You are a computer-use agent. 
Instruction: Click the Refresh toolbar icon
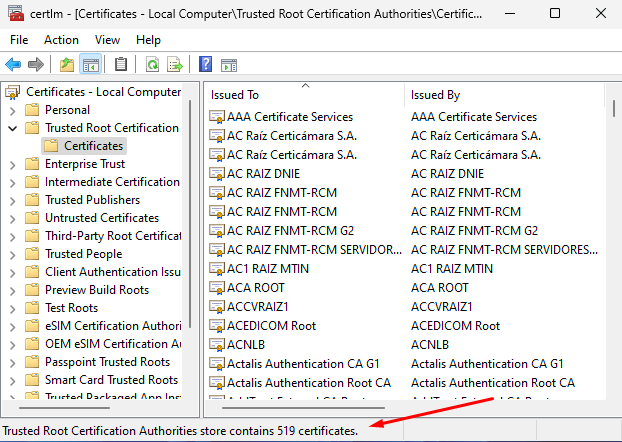[x=152, y=64]
